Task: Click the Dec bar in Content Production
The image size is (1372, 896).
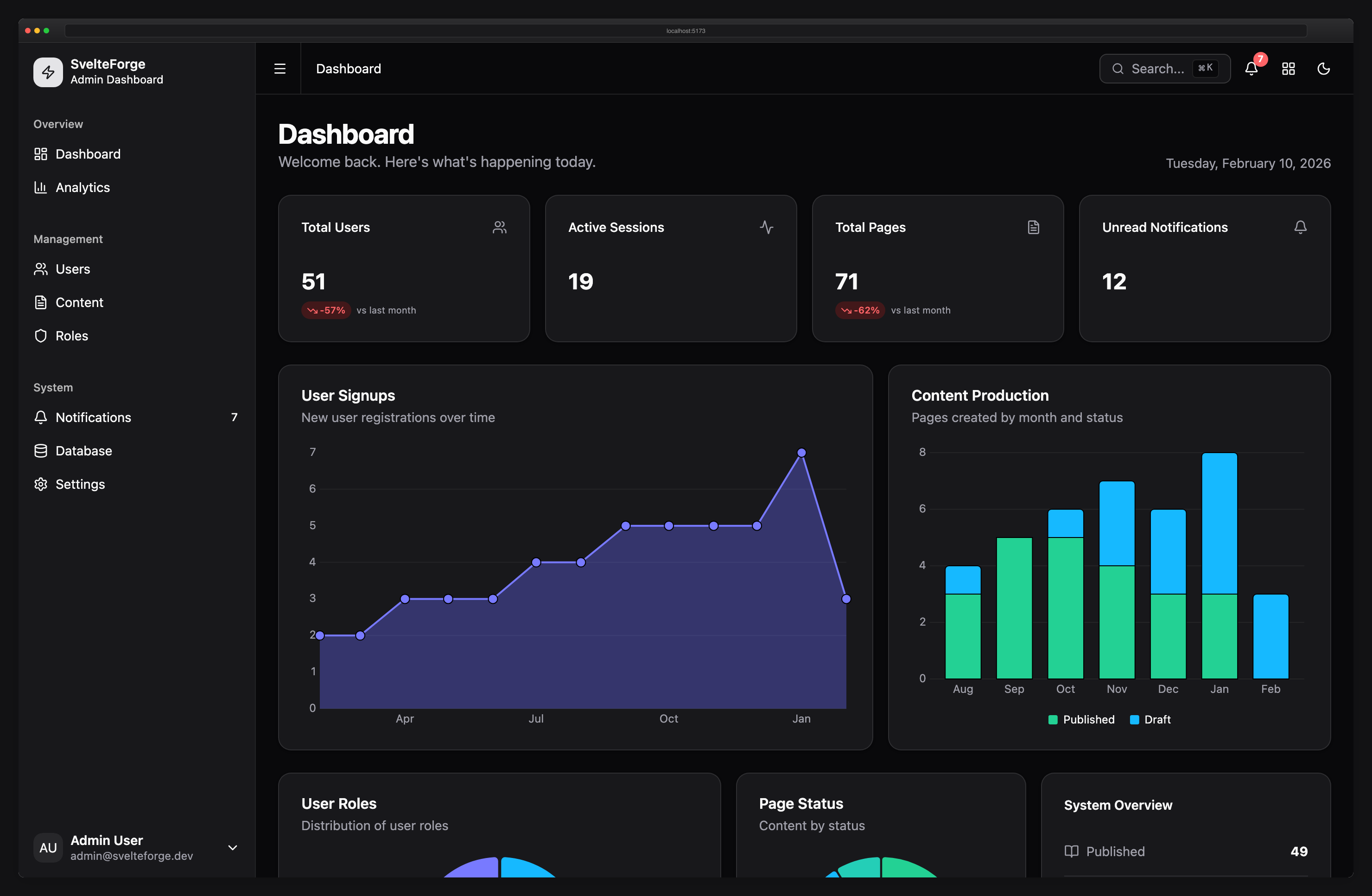Action: coord(1168,594)
